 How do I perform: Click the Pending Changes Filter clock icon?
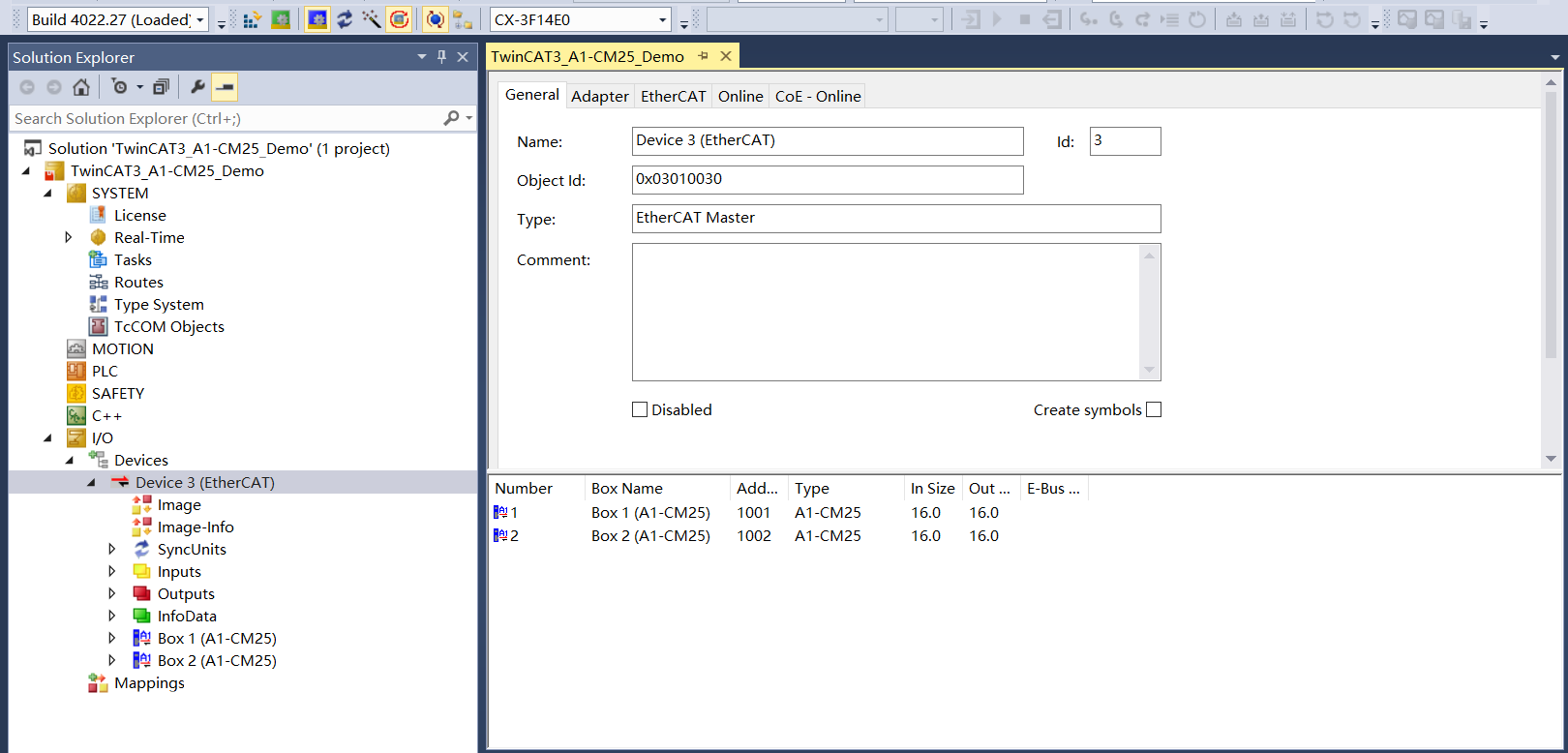[x=120, y=87]
